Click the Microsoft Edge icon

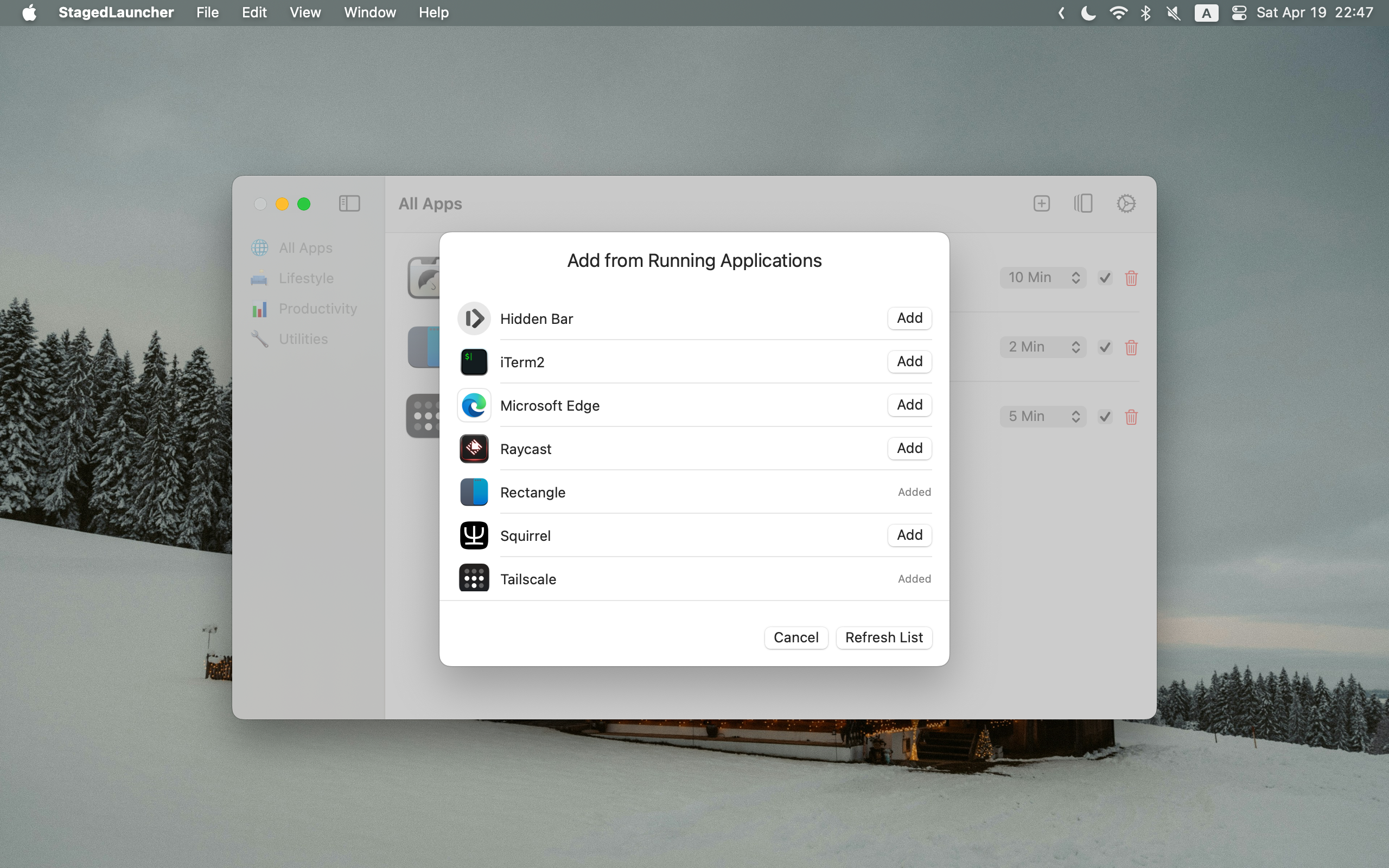[x=474, y=405]
